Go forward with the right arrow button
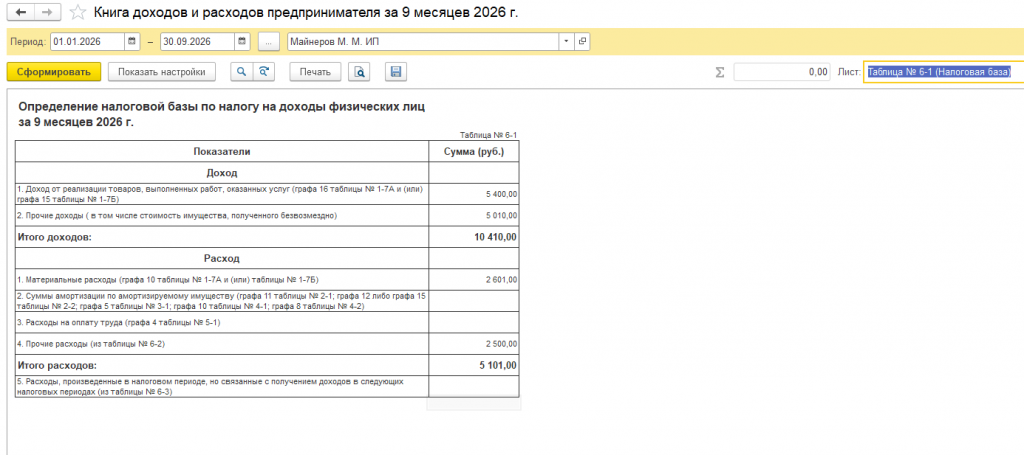This screenshot has height=455, width=1024. [47, 12]
